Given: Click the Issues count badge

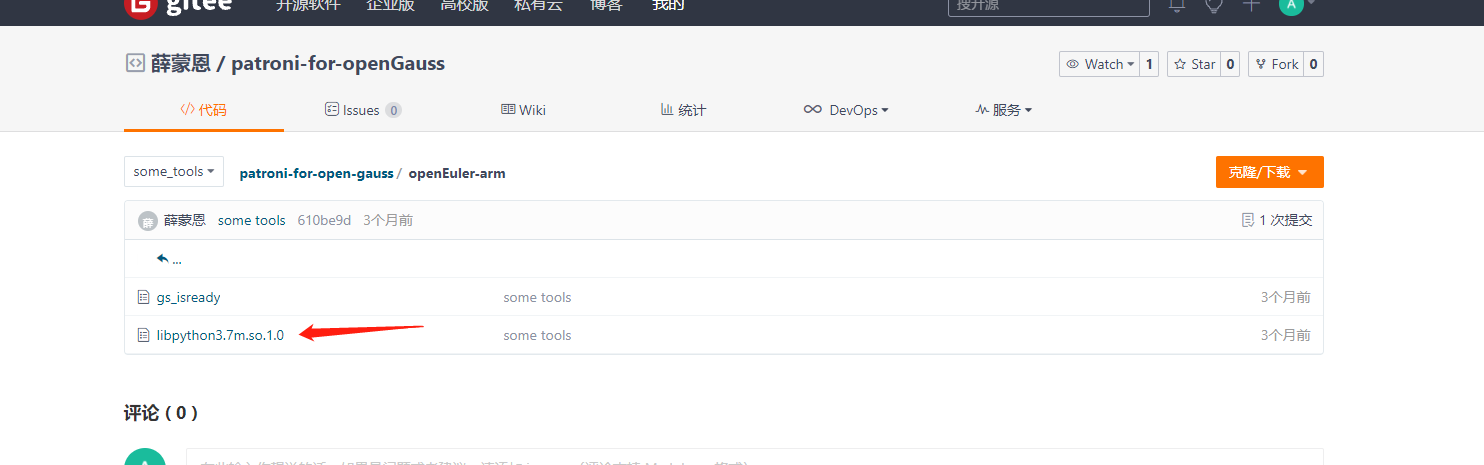Looking at the screenshot, I should pos(394,110).
